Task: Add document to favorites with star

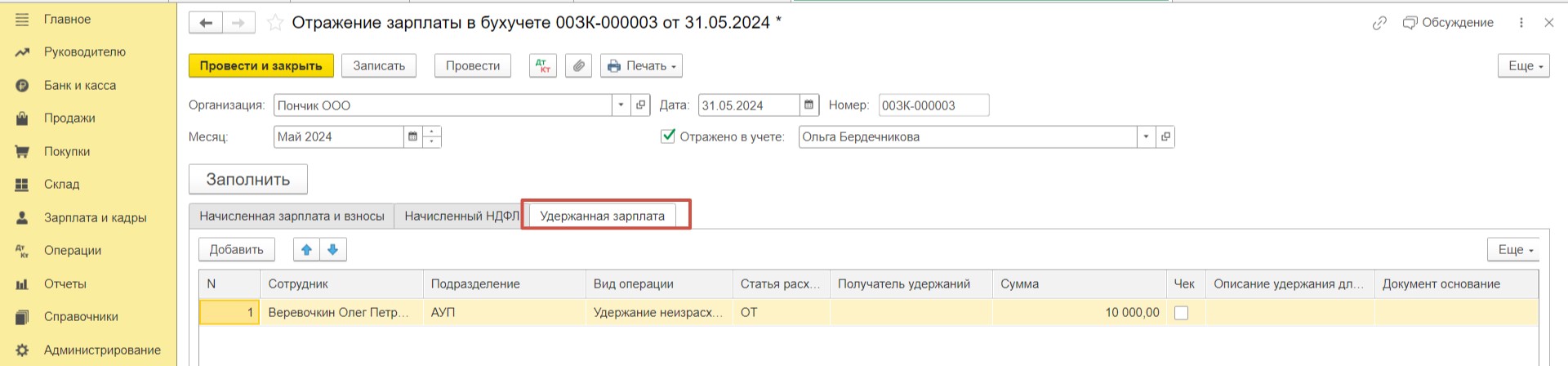Action: (x=275, y=23)
